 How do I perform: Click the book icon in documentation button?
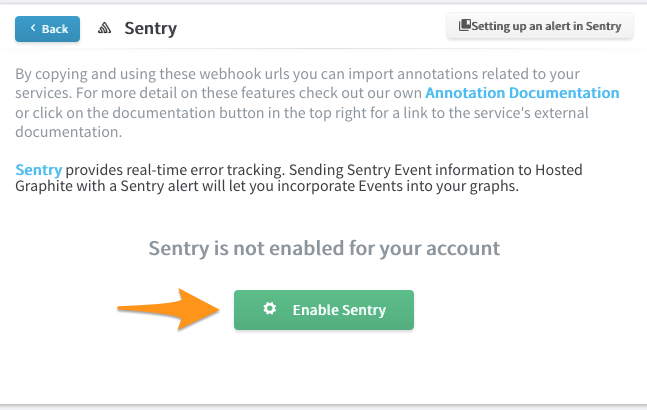tap(465, 25)
